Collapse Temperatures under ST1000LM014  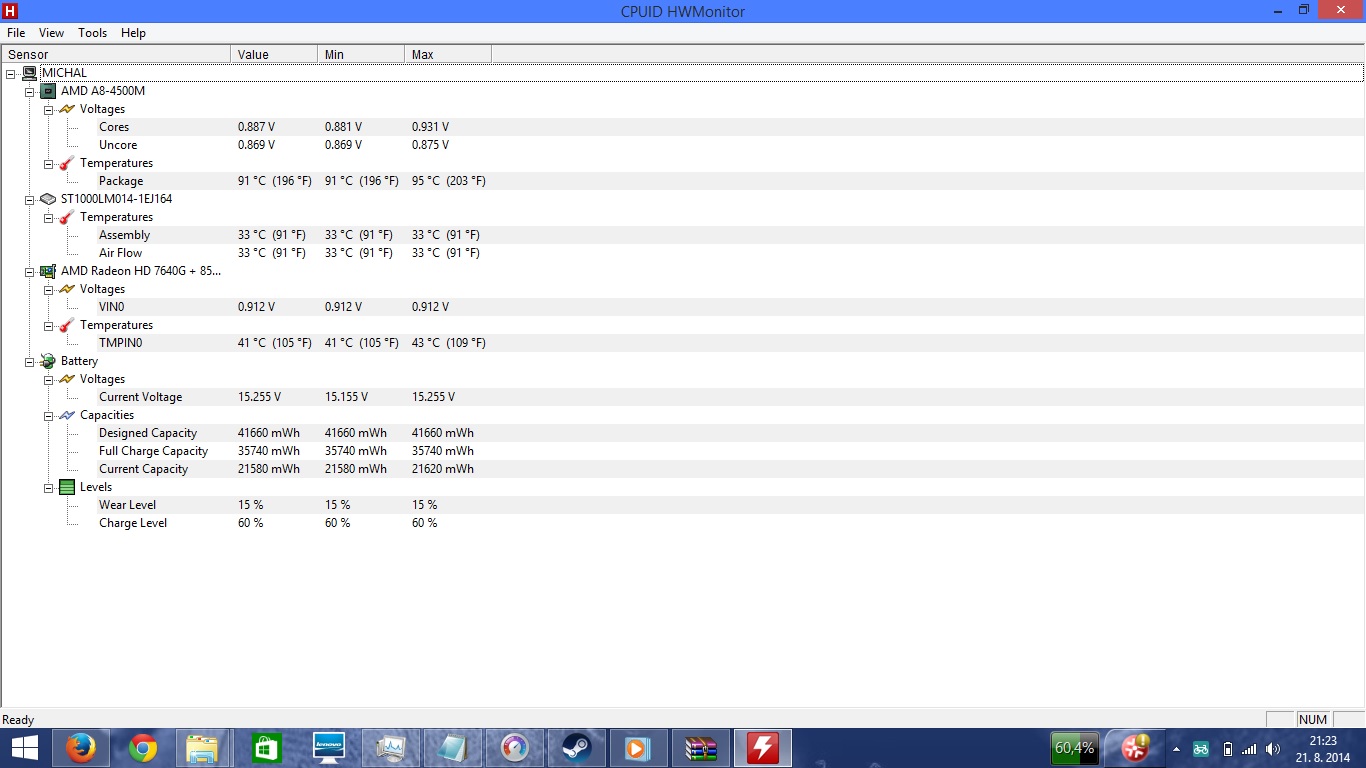coord(48,217)
